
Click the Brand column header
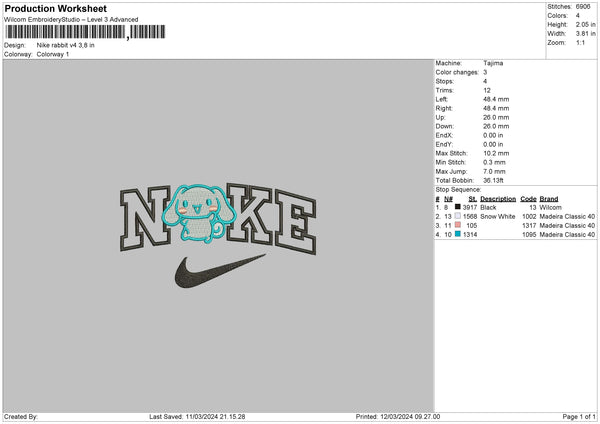point(549,199)
